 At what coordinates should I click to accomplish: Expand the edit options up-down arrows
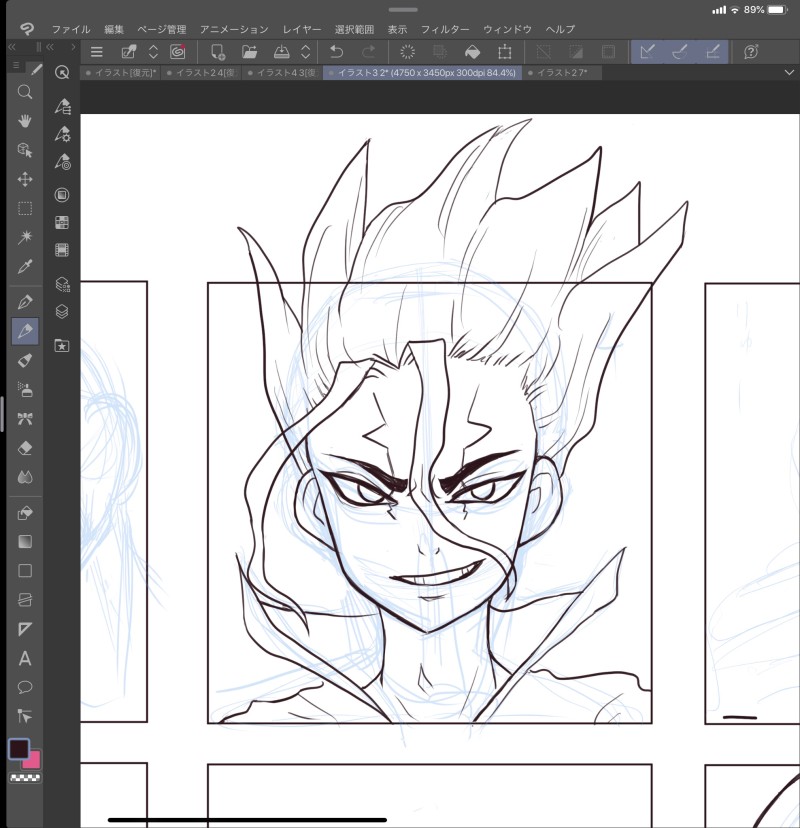click(153, 52)
